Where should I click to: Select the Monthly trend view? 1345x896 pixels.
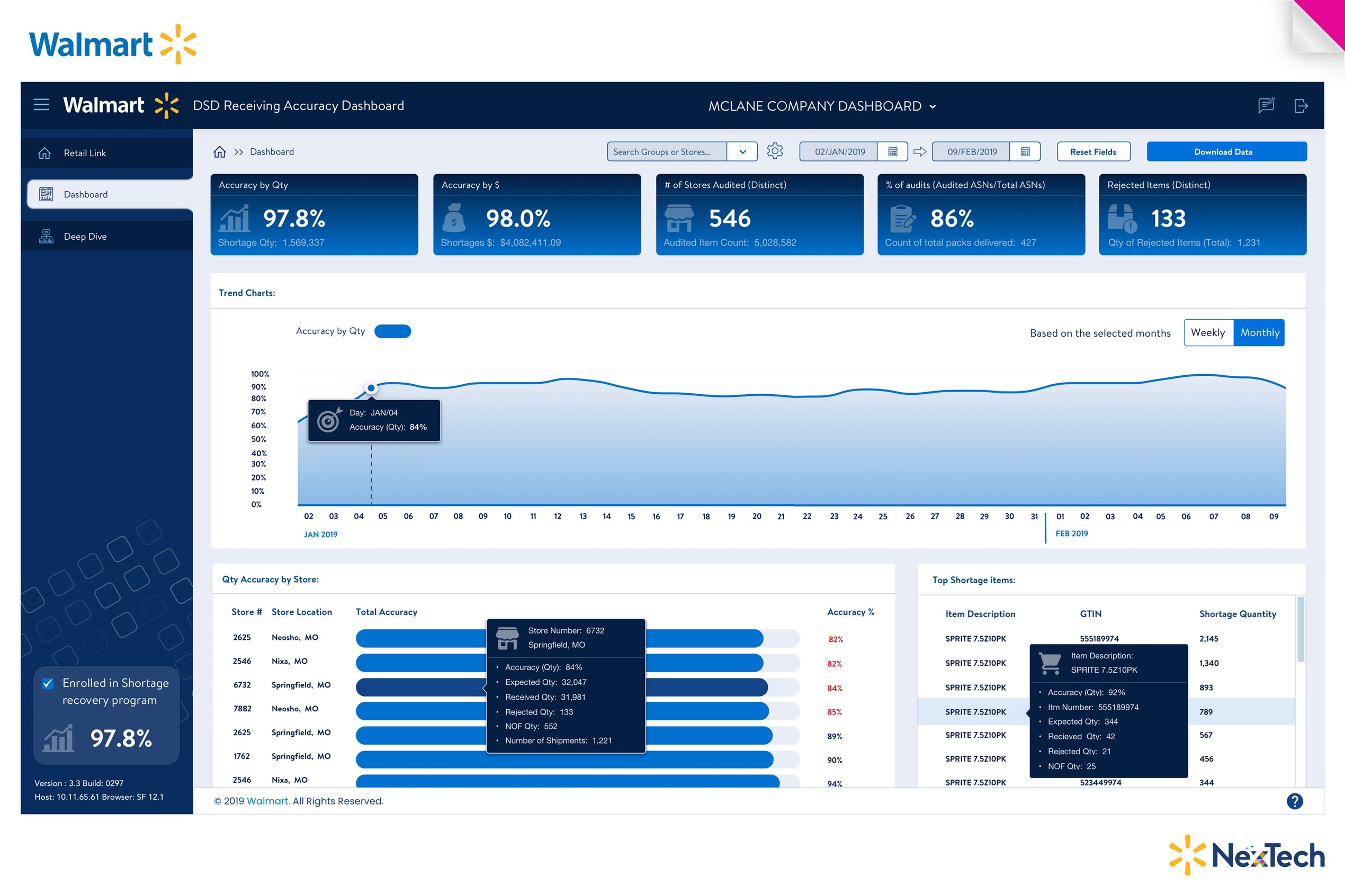[x=1259, y=332]
